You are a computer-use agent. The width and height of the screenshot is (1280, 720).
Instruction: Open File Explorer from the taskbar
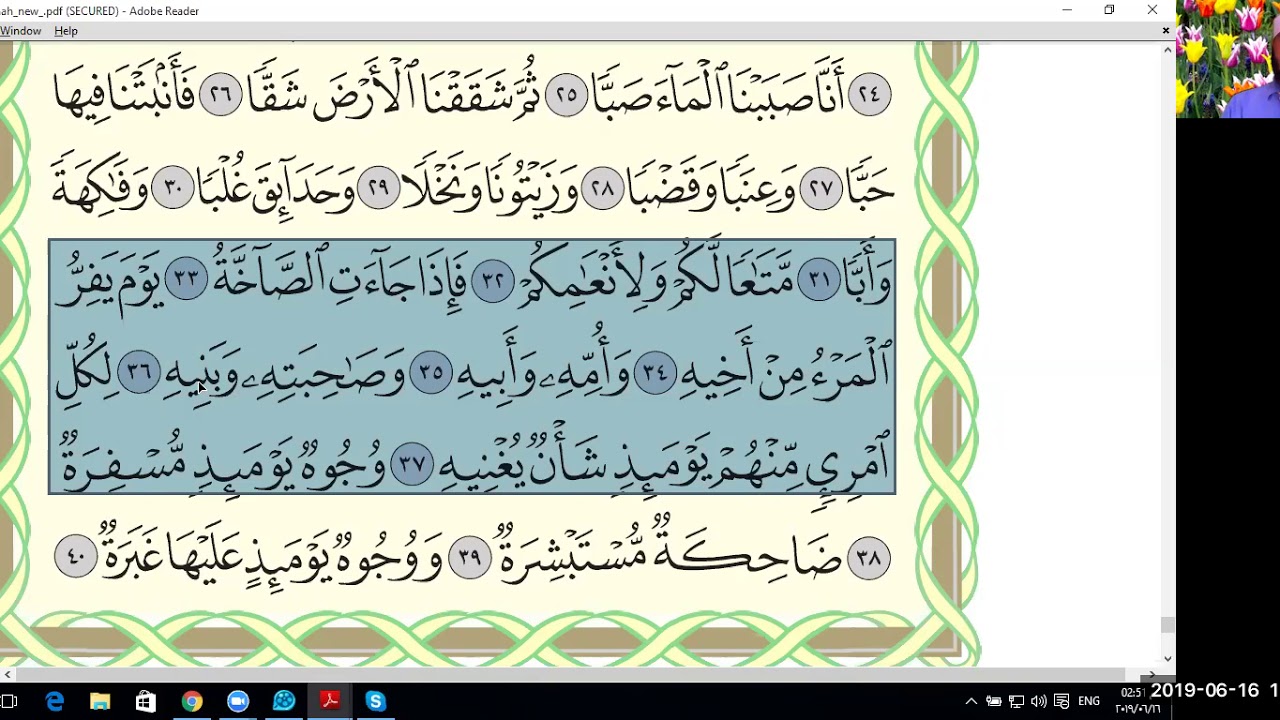[100, 702]
